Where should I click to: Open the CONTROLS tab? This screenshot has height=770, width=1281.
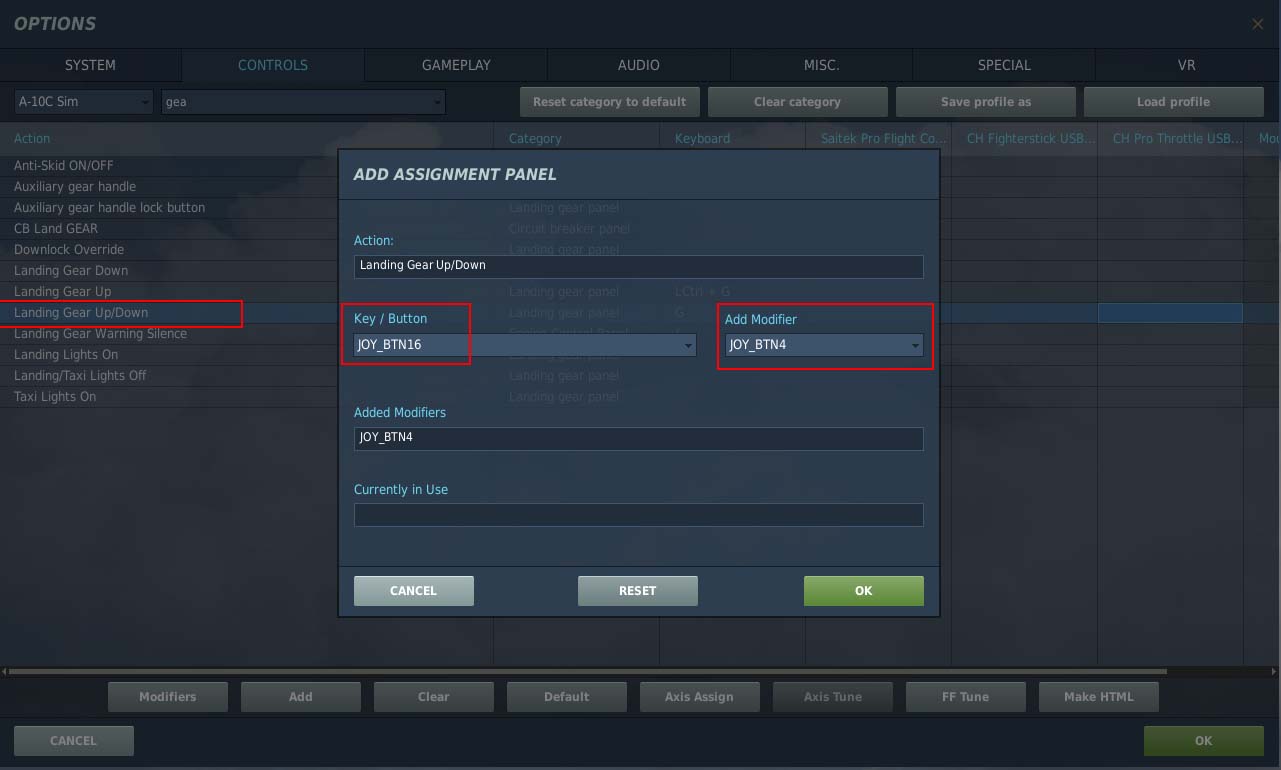pyautogui.click(x=273, y=65)
